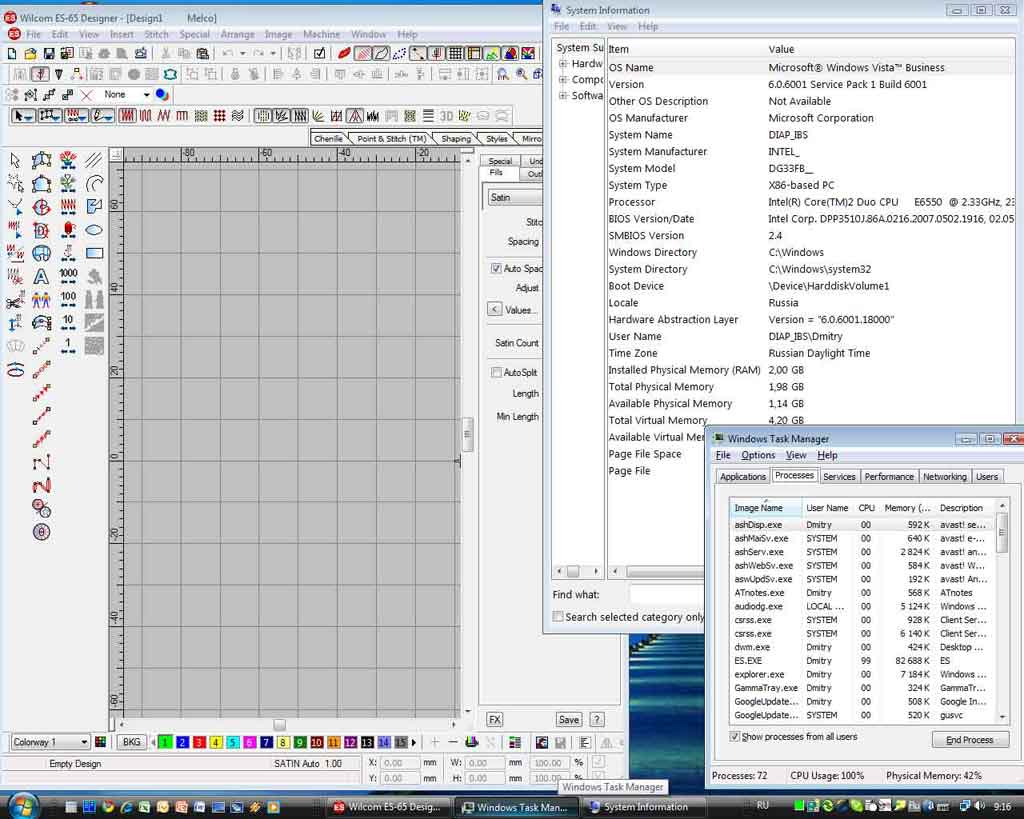Viewport: 1024px width, 819px height.
Task: Select the ellipse shape tool
Action: (94, 230)
